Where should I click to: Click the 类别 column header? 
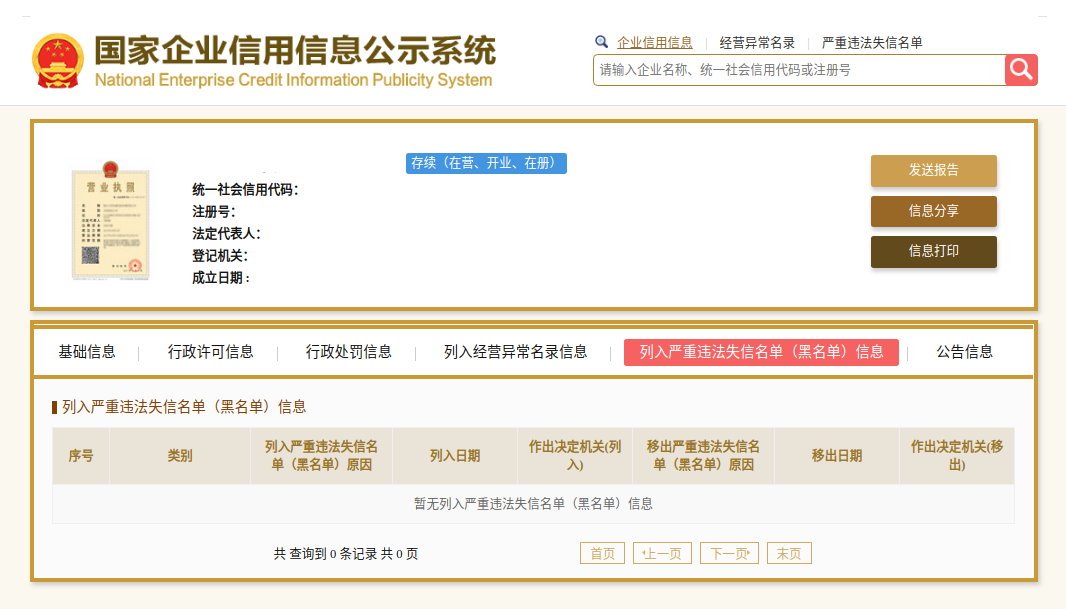pyautogui.click(x=180, y=456)
